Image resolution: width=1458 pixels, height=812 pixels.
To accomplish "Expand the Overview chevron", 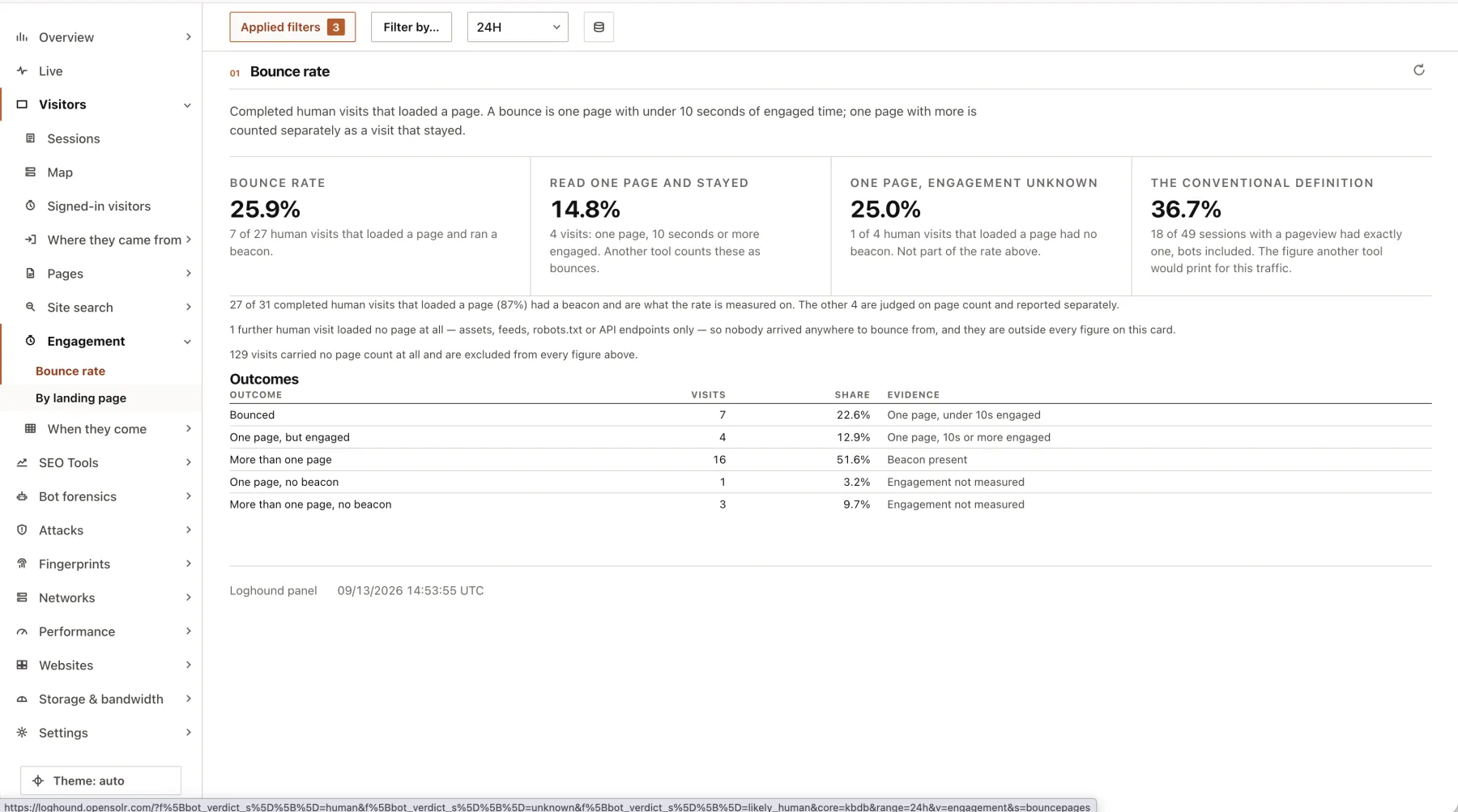I will (188, 37).
